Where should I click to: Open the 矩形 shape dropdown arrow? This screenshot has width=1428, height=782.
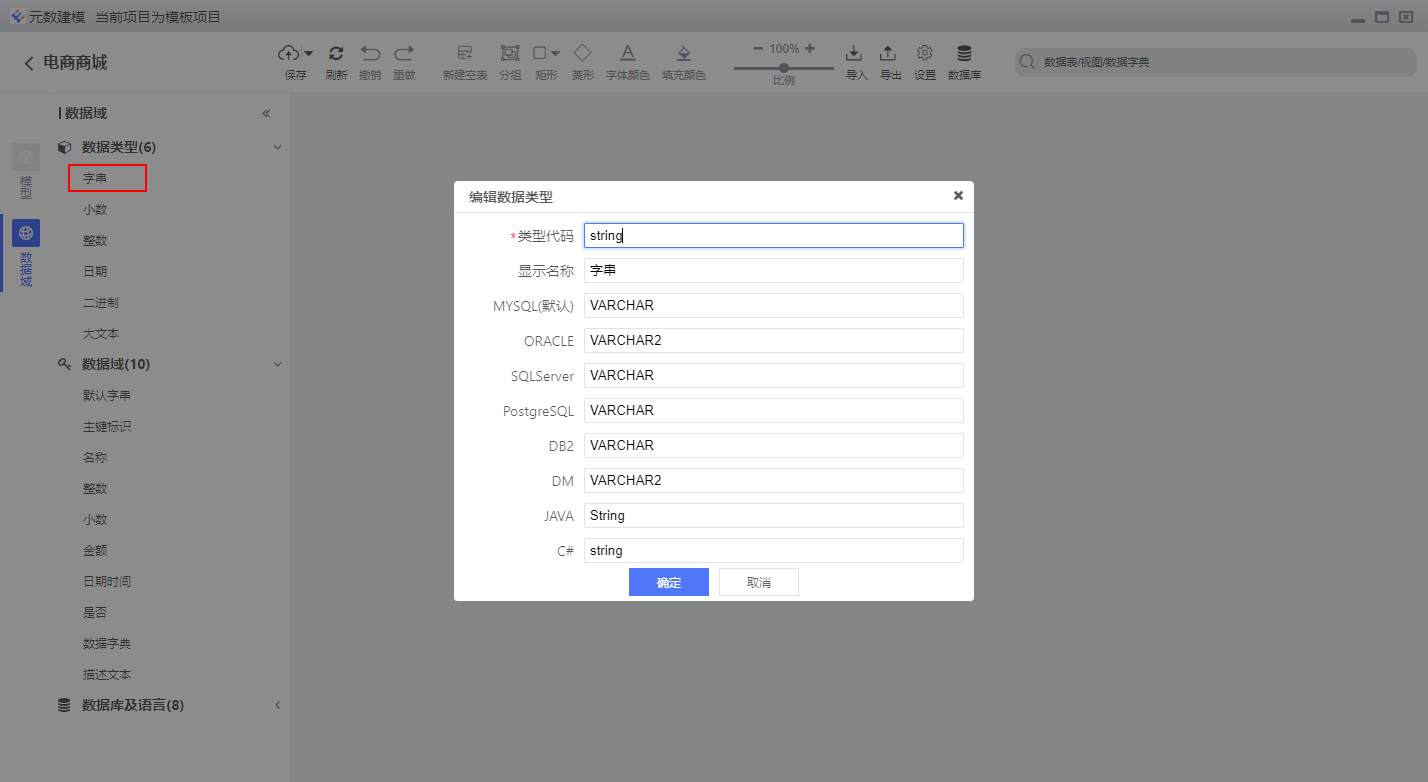point(555,53)
